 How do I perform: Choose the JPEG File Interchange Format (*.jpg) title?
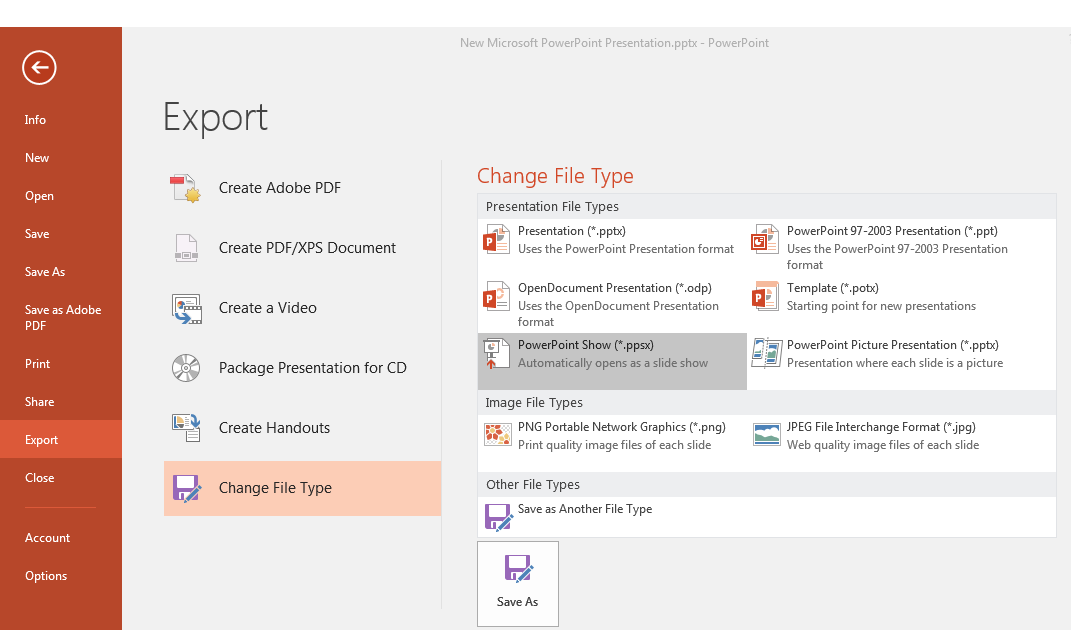pos(881,427)
